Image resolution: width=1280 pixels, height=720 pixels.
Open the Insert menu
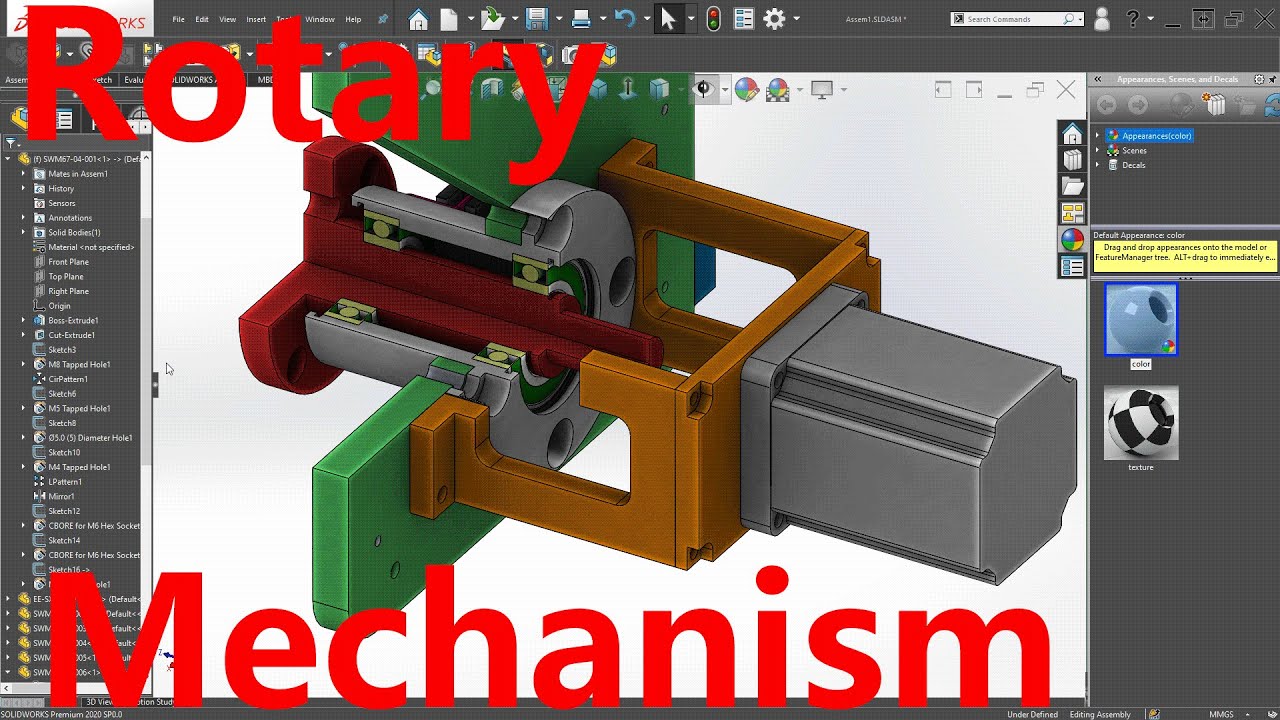pos(256,19)
